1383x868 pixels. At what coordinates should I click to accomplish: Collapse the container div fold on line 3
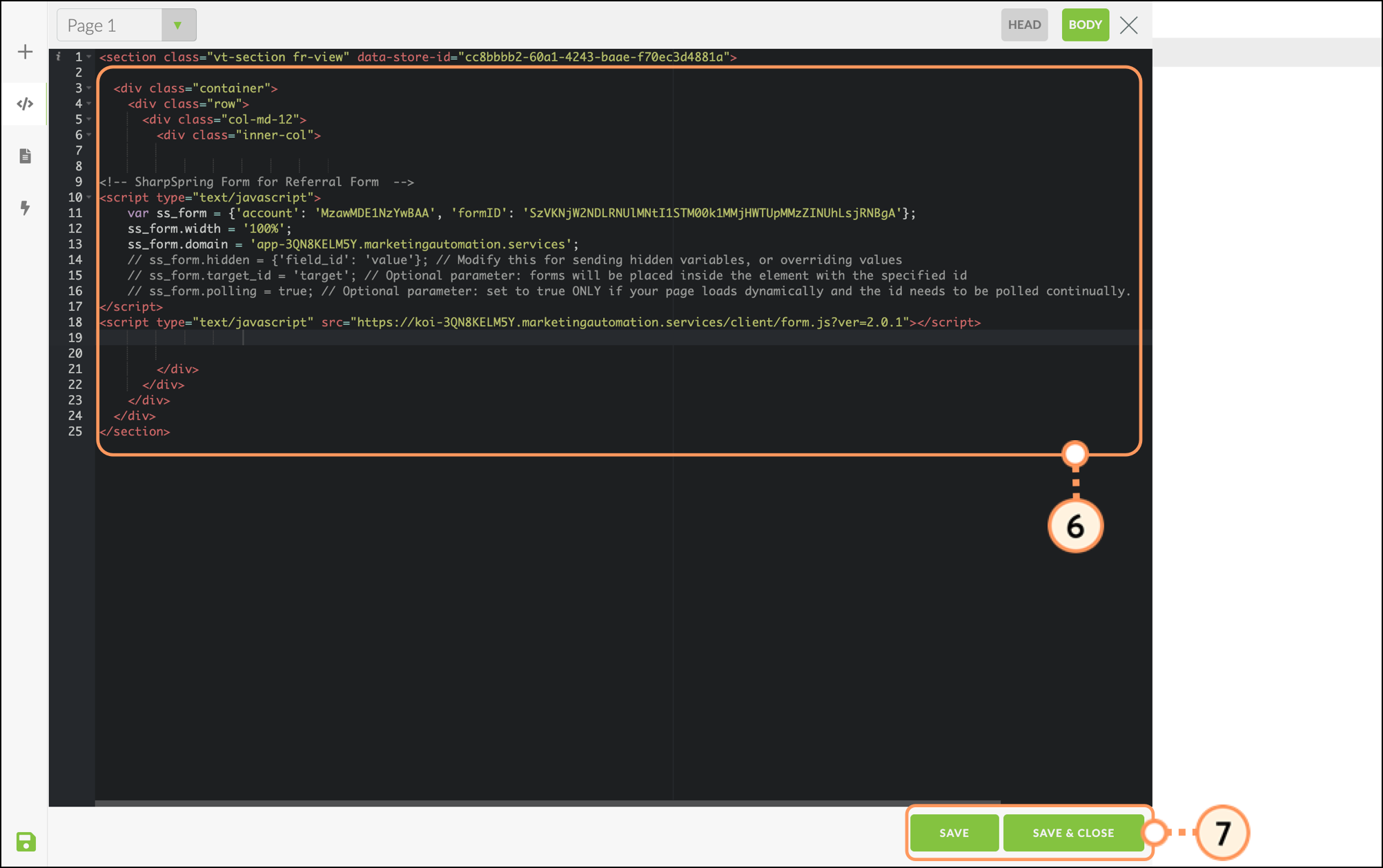[x=89, y=88]
